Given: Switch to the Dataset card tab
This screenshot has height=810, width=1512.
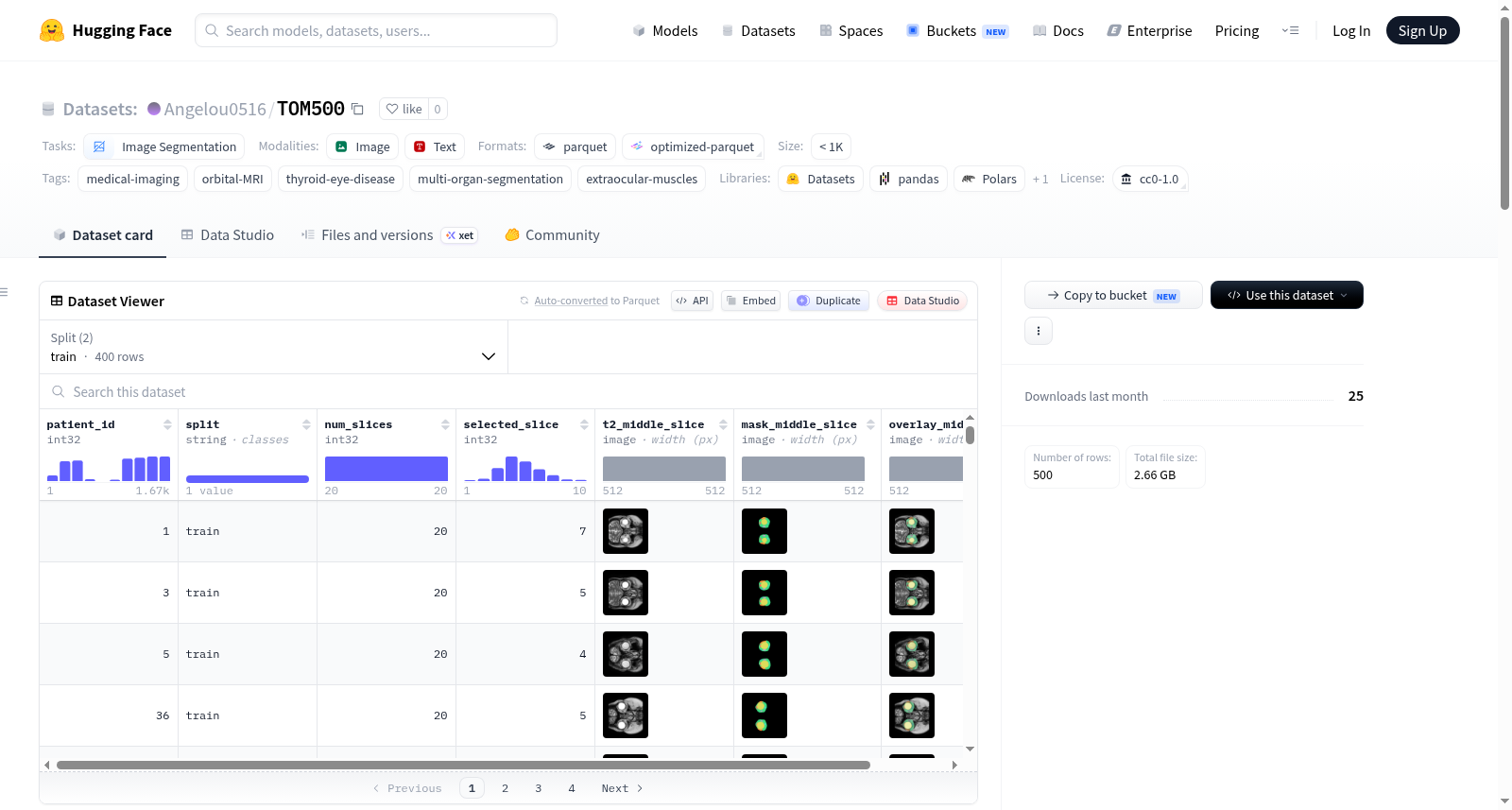Looking at the screenshot, I should (103, 234).
